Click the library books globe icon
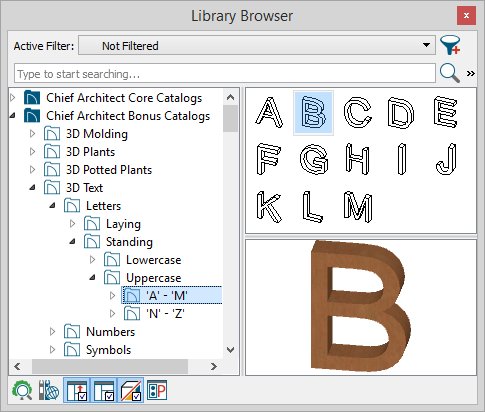This screenshot has width=485, height=412. coord(49,390)
